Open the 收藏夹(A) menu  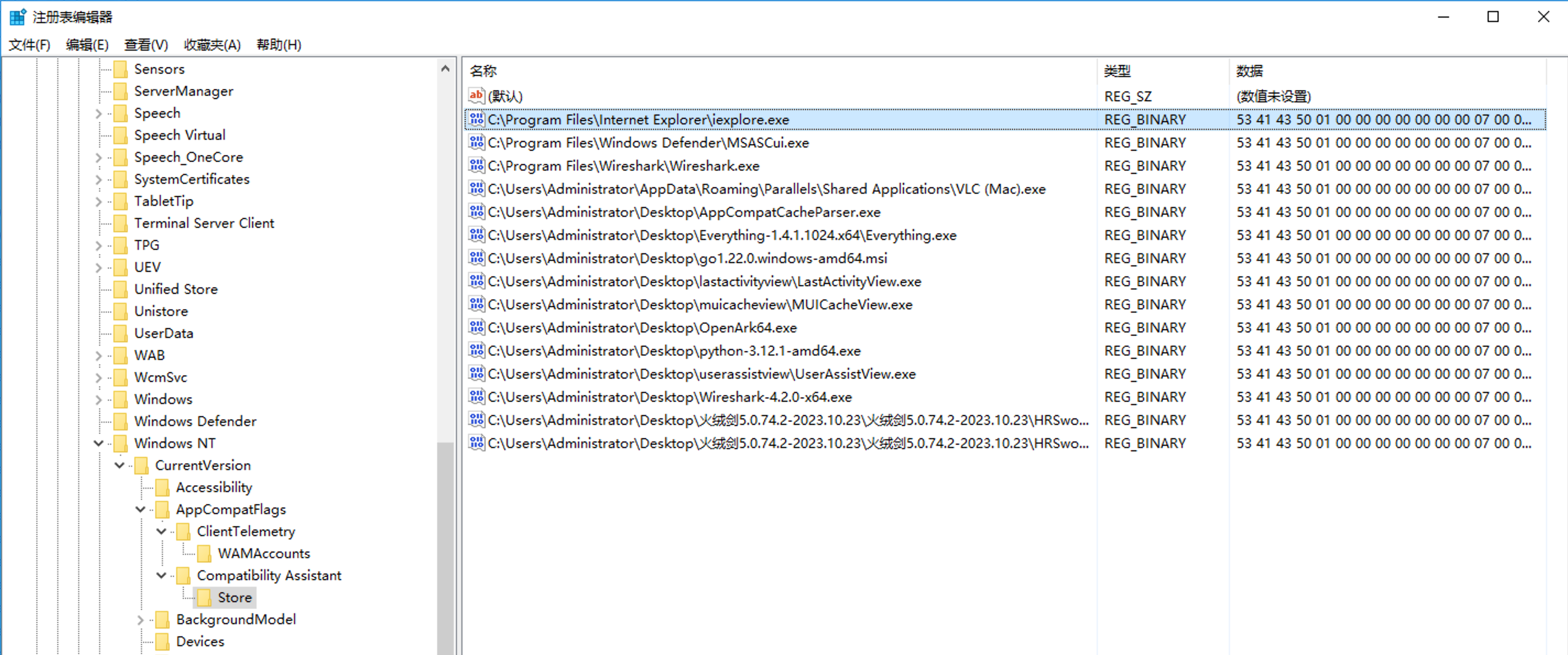[x=213, y=45]
